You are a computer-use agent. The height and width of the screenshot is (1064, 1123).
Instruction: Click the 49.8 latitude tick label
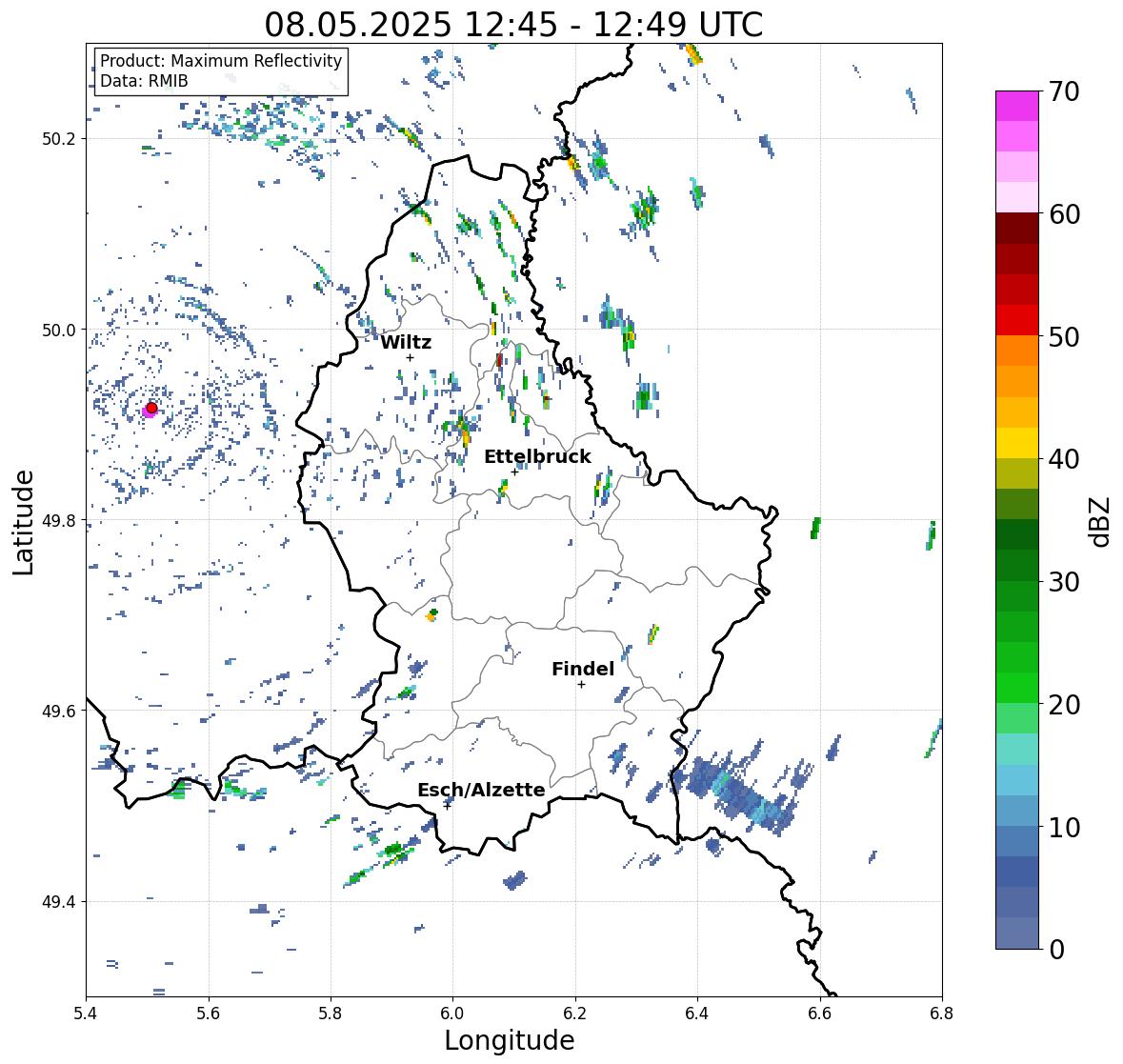(59, 520)
